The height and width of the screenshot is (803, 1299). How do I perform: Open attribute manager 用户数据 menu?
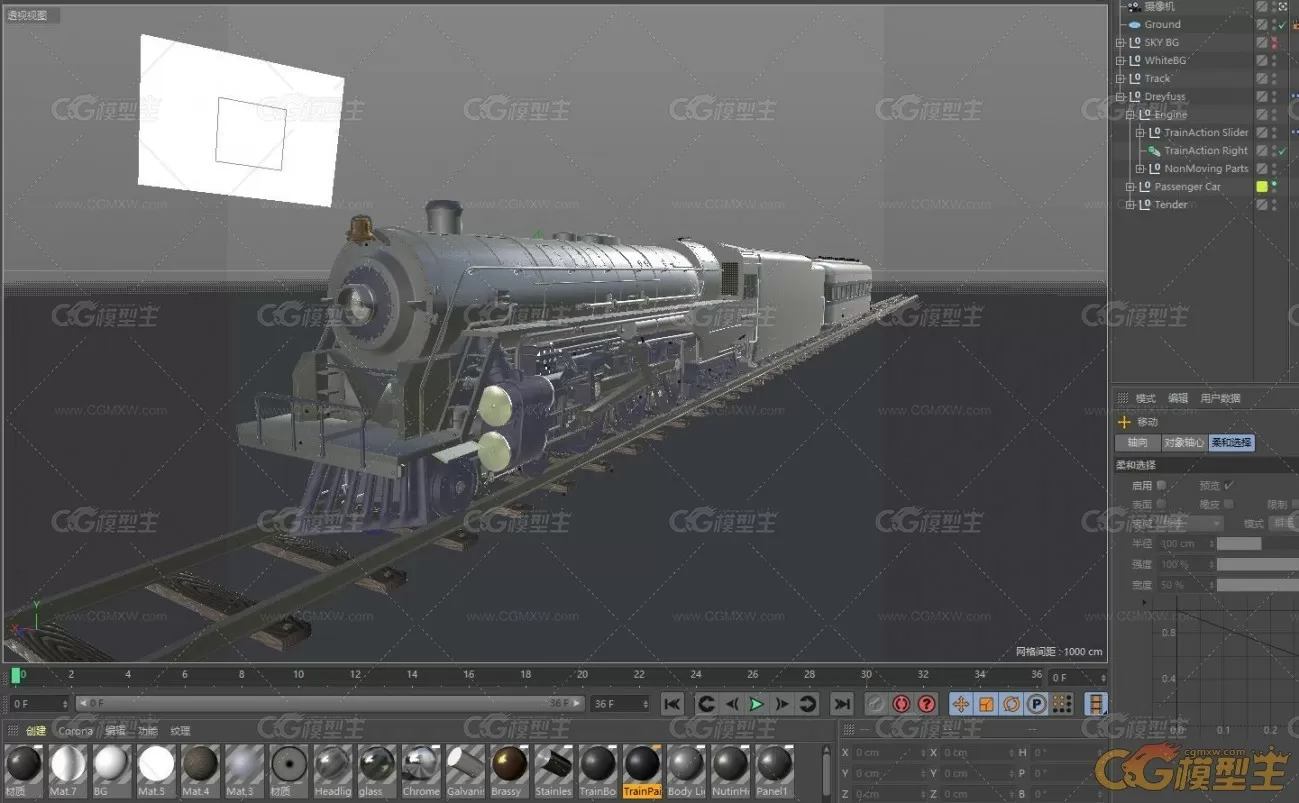1220,398
